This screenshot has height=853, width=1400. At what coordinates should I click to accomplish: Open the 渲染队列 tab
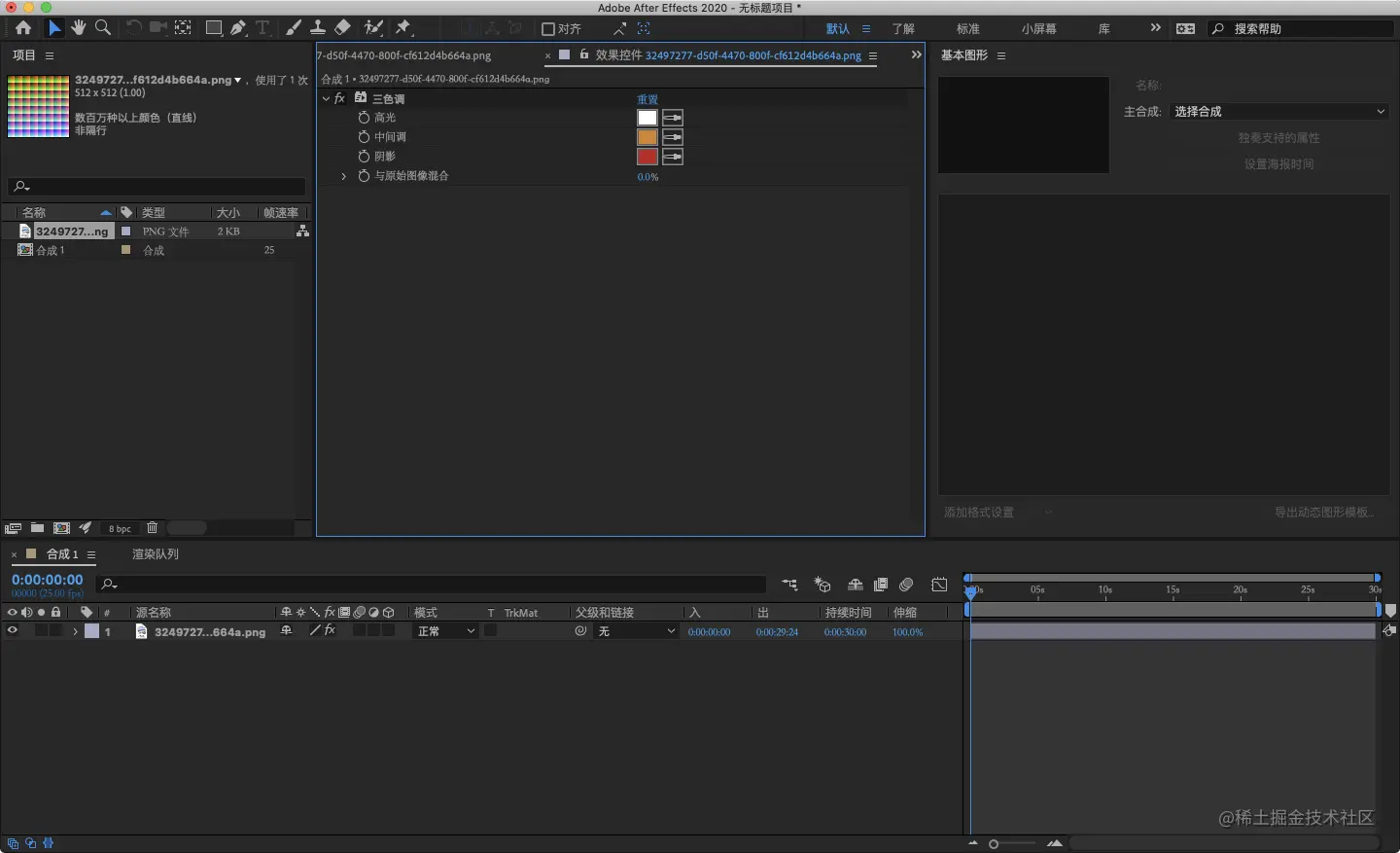156,554
